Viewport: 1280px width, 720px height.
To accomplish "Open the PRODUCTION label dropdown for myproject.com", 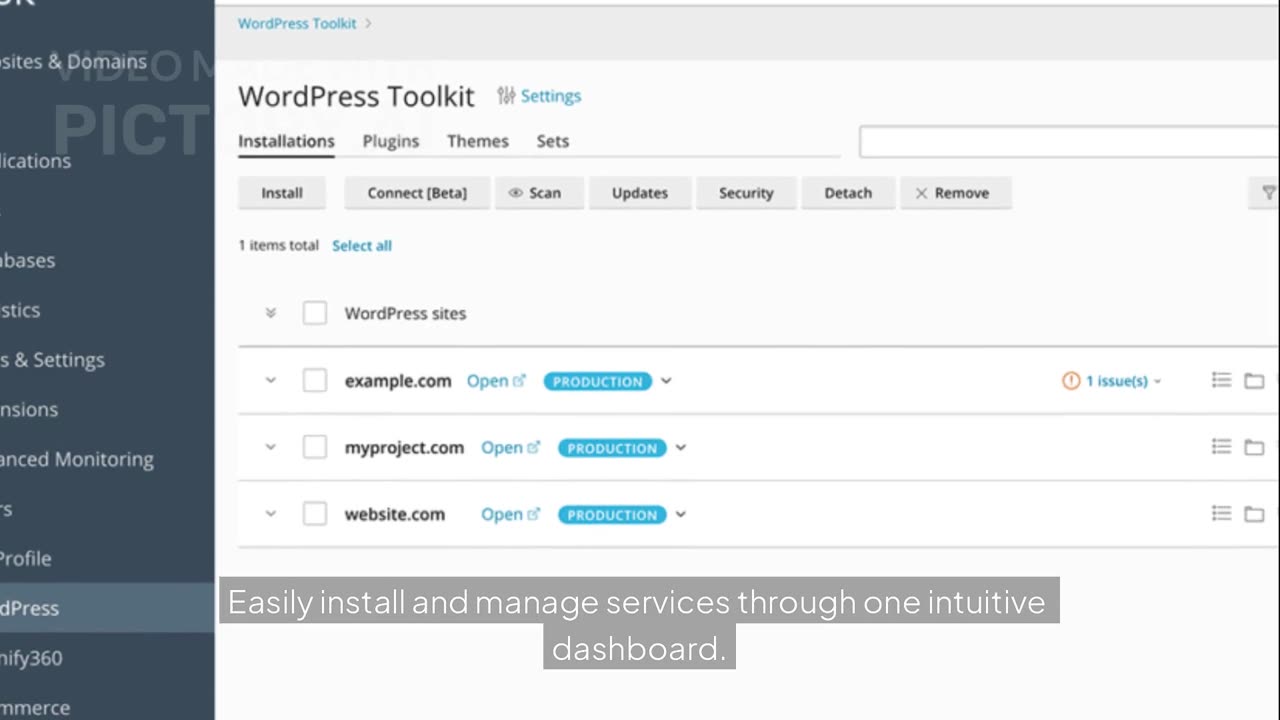I will [680, 448].
